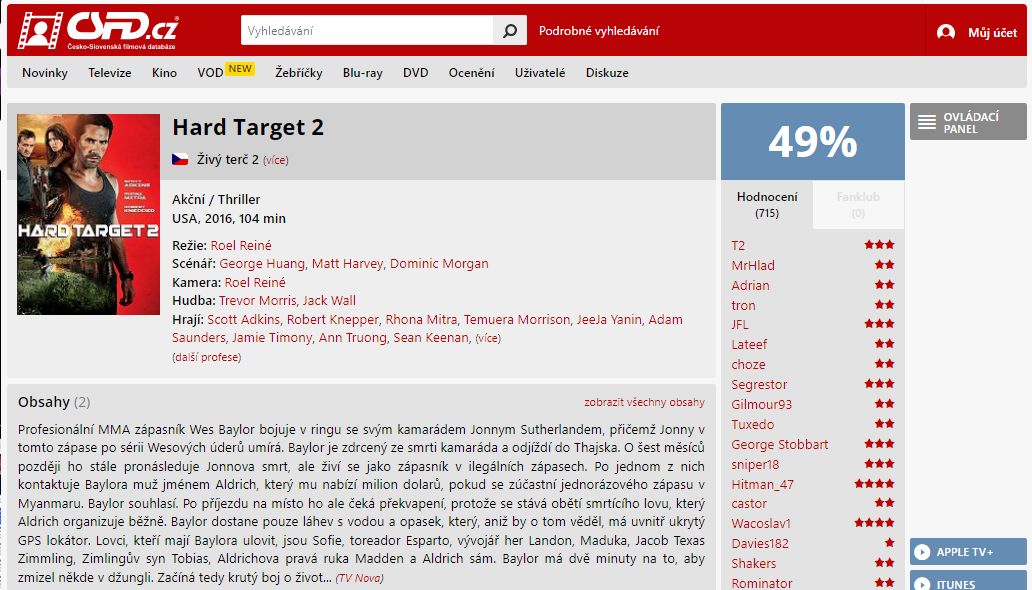Open user Hitman_47's profile
The height and width of the screenshot is (590, 1032).
pyautogui.click(x=762, y=484)
